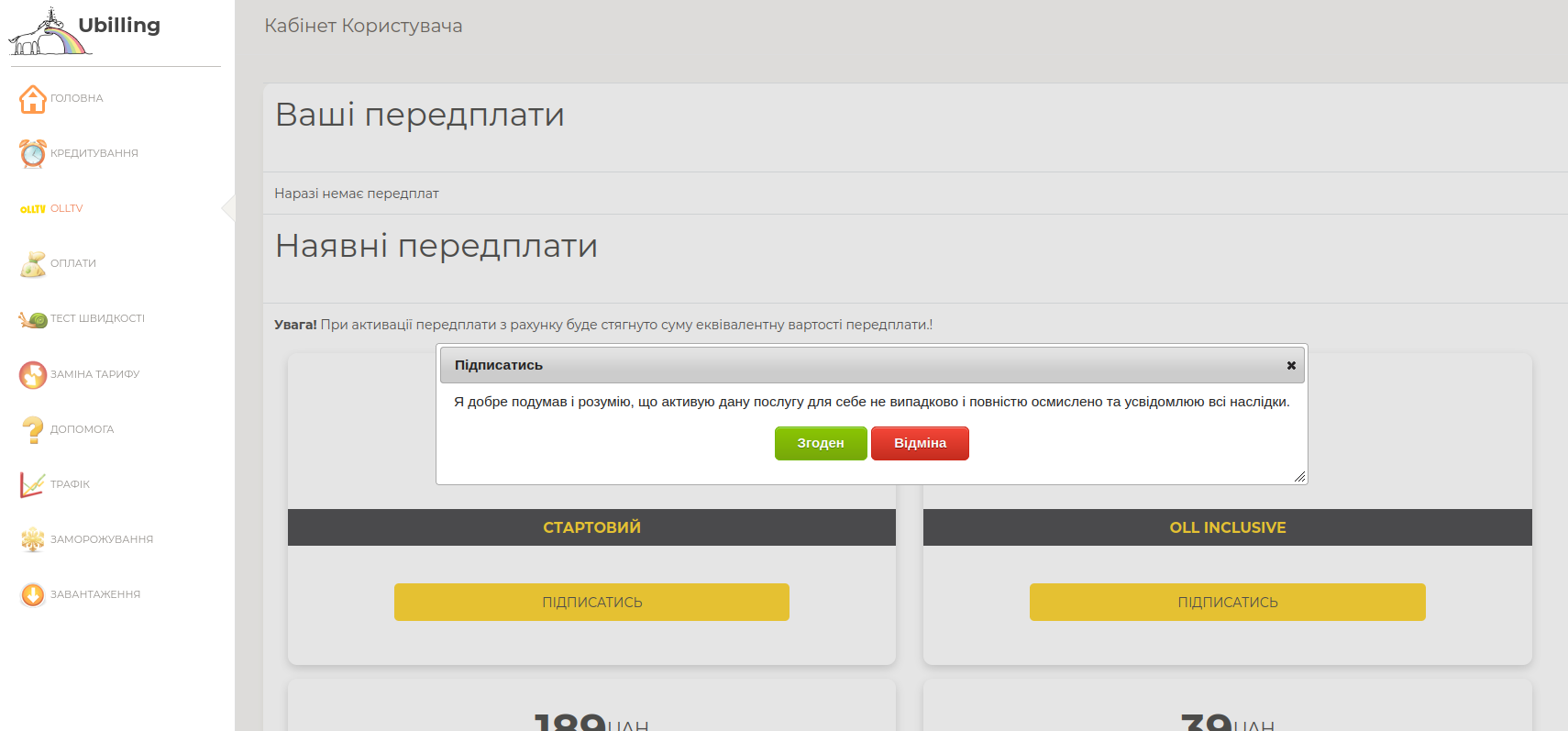Click the question mark Допомога icon
The image size is (1568, 731).
click(33, 429)
